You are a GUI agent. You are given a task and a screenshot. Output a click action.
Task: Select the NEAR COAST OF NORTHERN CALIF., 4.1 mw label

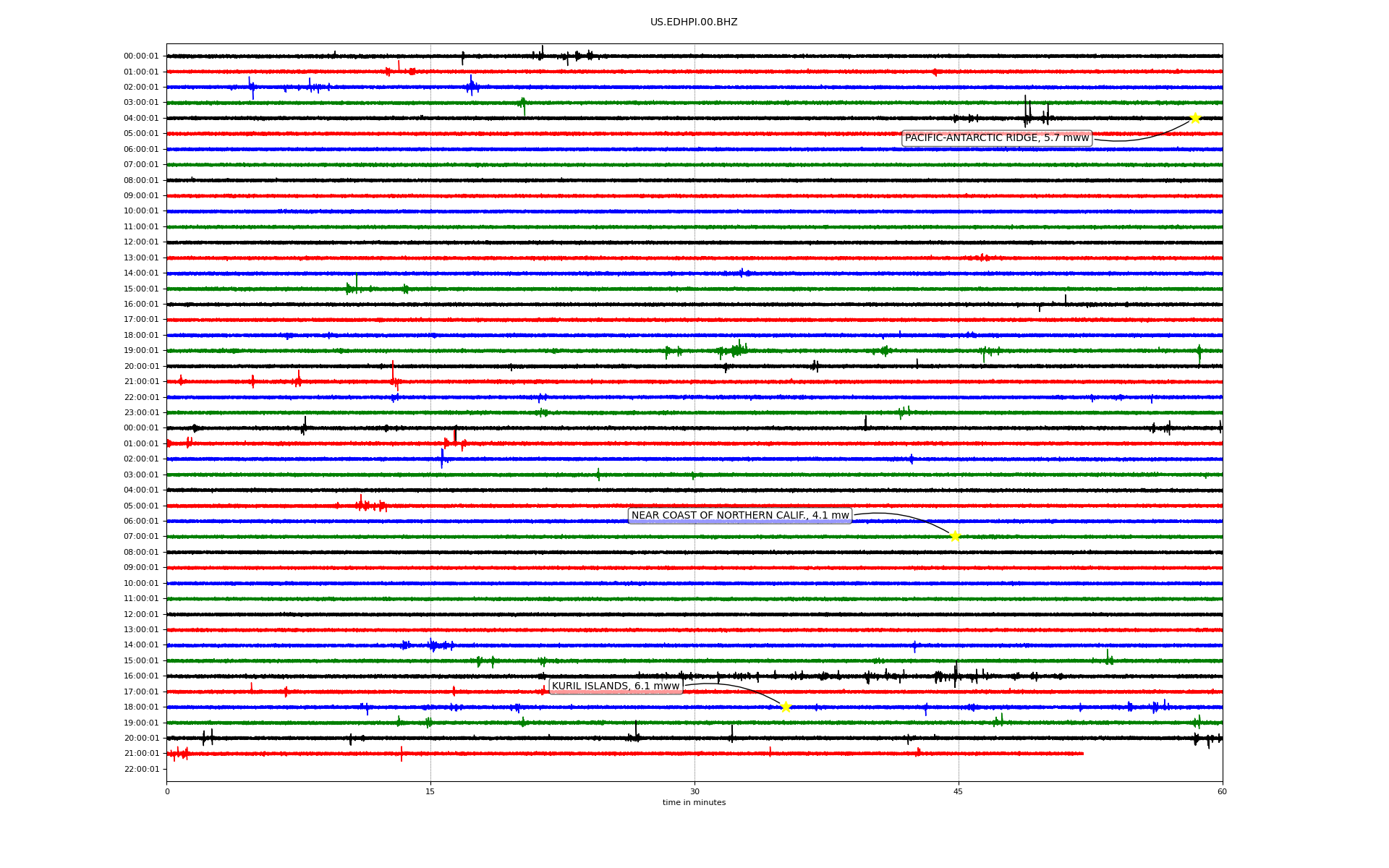pos(740,516)
